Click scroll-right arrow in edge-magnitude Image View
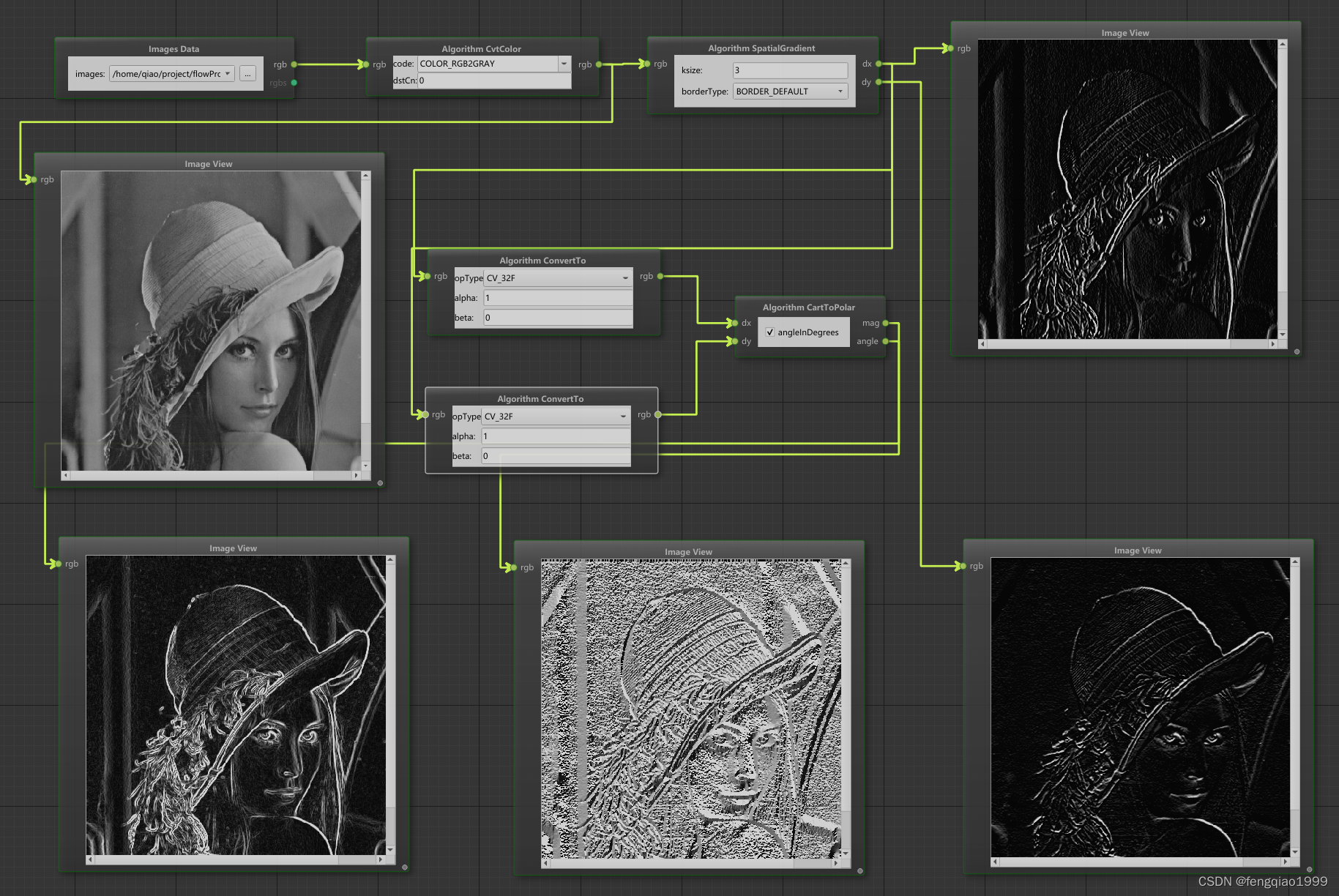Image resolution: width=1339 pixels, height=896 pixels. tap(381, 859)
